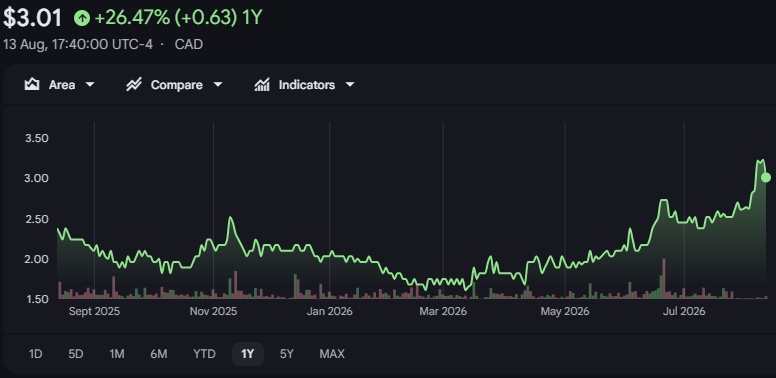
Task: Click the Compare lines icon
Action: point(134,85)
